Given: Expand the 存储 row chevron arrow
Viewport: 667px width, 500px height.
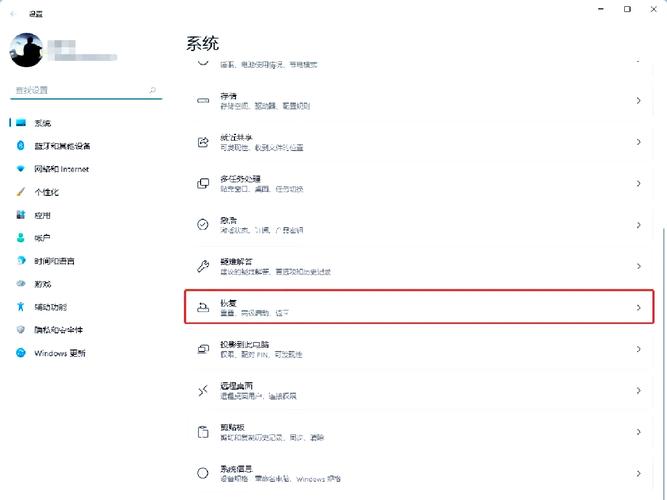Looking at the screenshot, I should [x=638, y=101].
